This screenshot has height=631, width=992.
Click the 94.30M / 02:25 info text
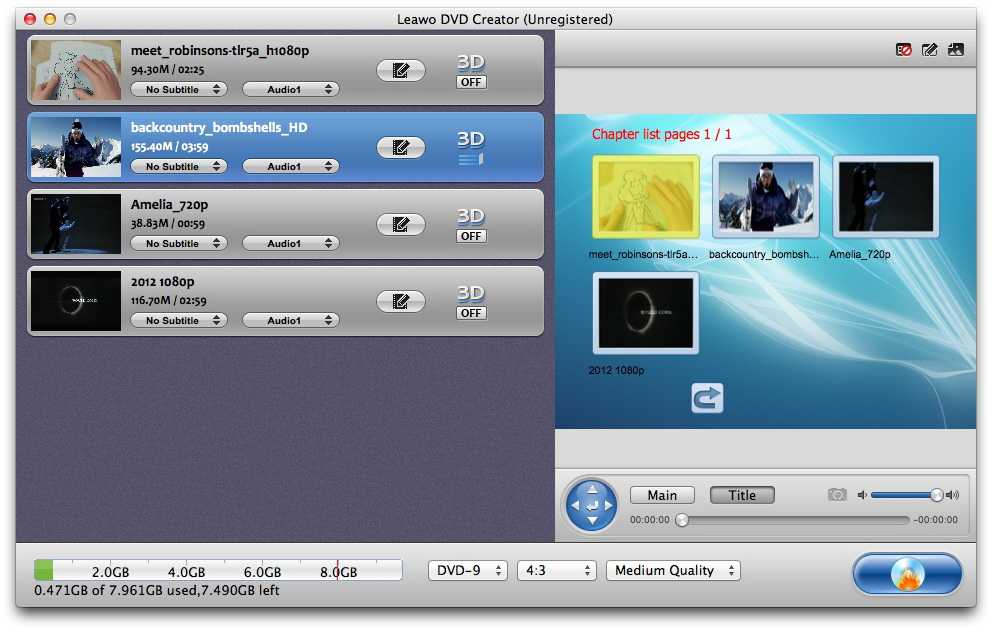pyautogui.click(x=167, y=70)
